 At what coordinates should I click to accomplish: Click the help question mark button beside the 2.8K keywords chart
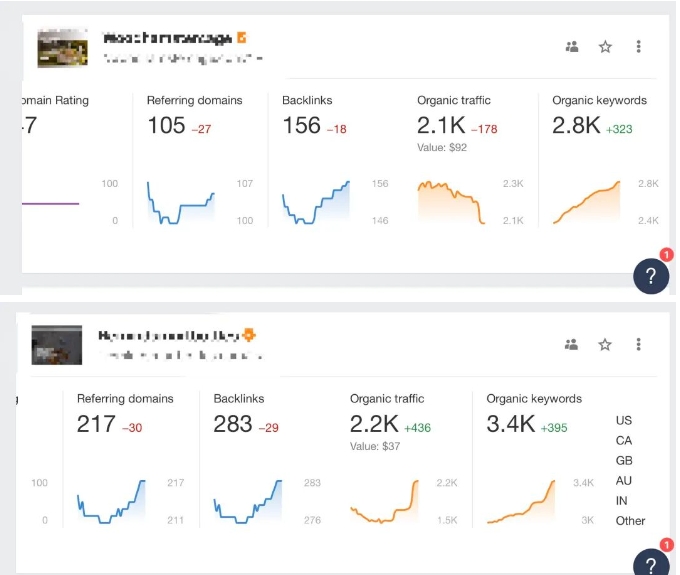[x=651, y=277]
